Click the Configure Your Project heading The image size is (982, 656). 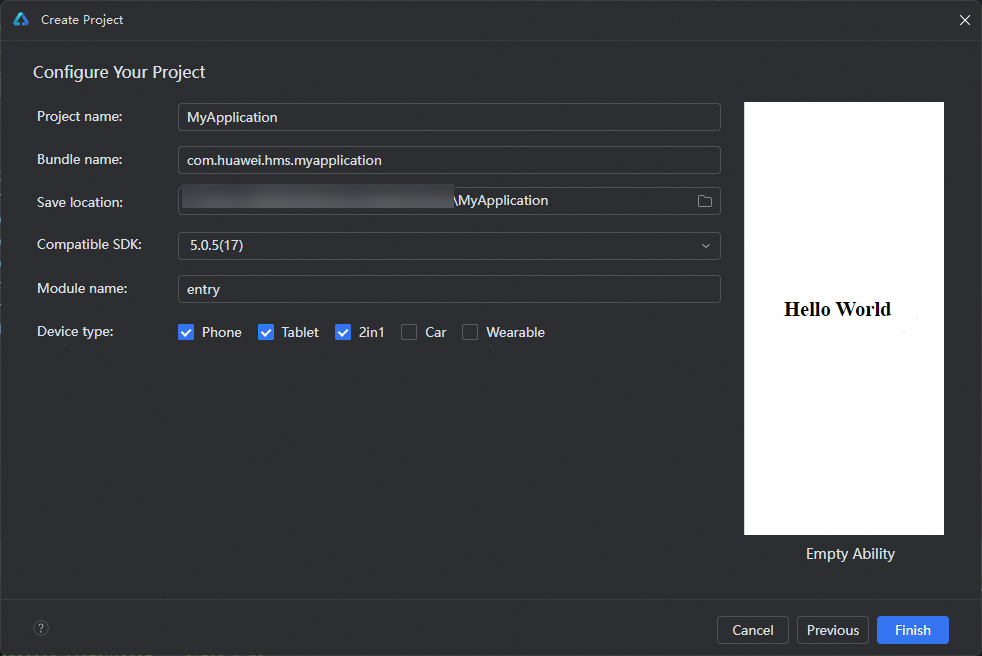pos(119,72)
